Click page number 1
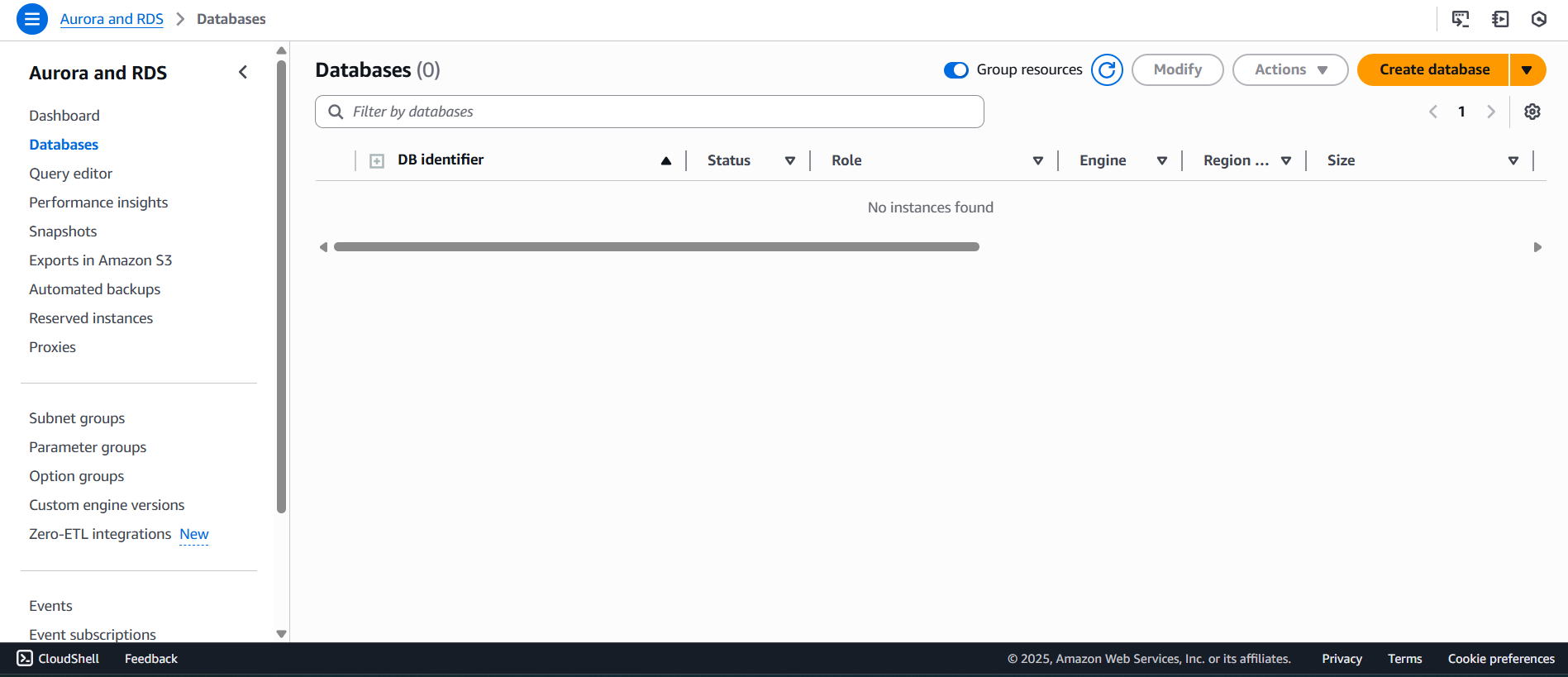The width and height of the screenshot is (1568, 677). point(1461,112)
